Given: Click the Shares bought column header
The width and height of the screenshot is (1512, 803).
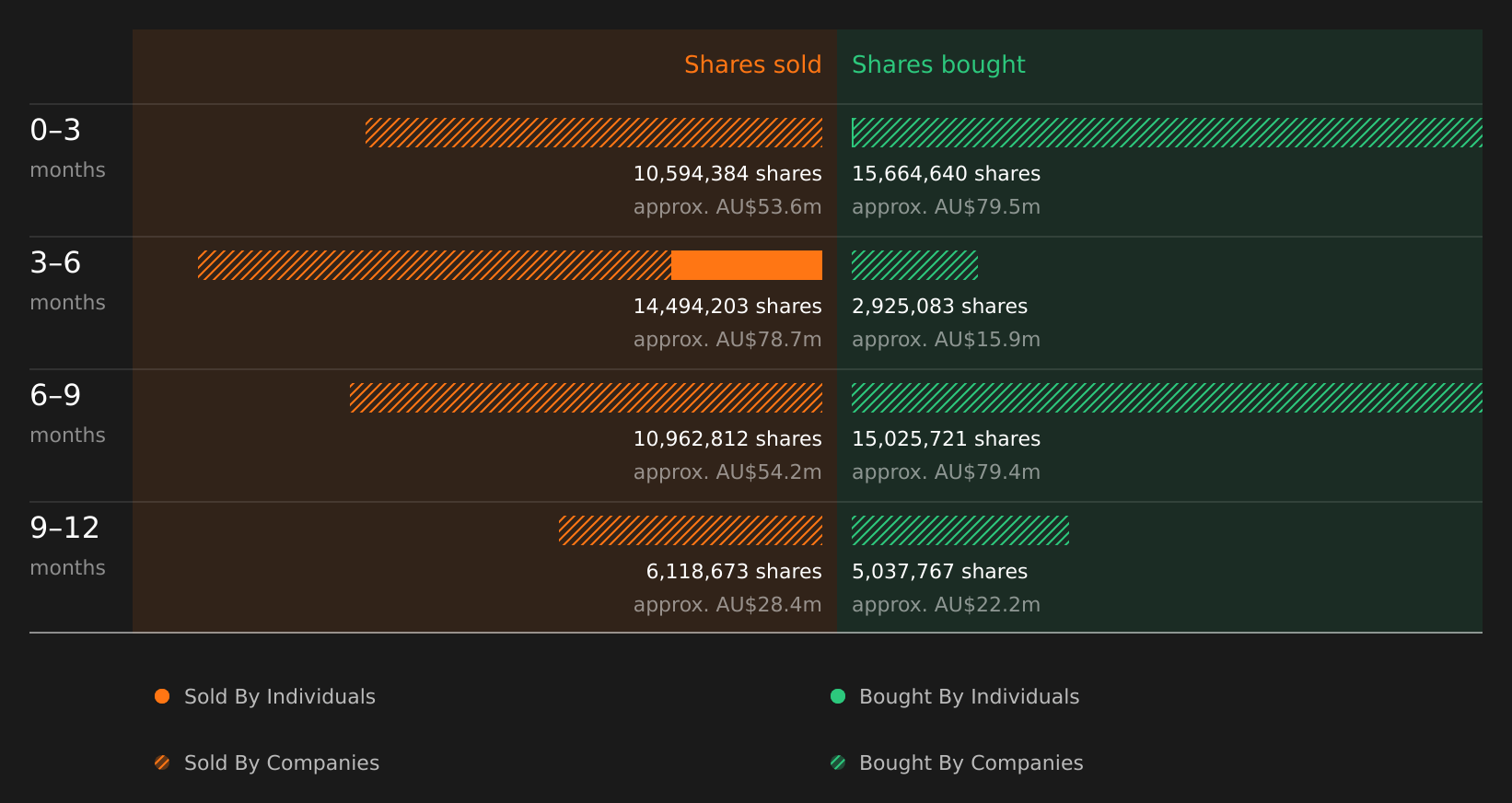Looking at the screenshot, I should pyautogui.click(x=938, y=65).
